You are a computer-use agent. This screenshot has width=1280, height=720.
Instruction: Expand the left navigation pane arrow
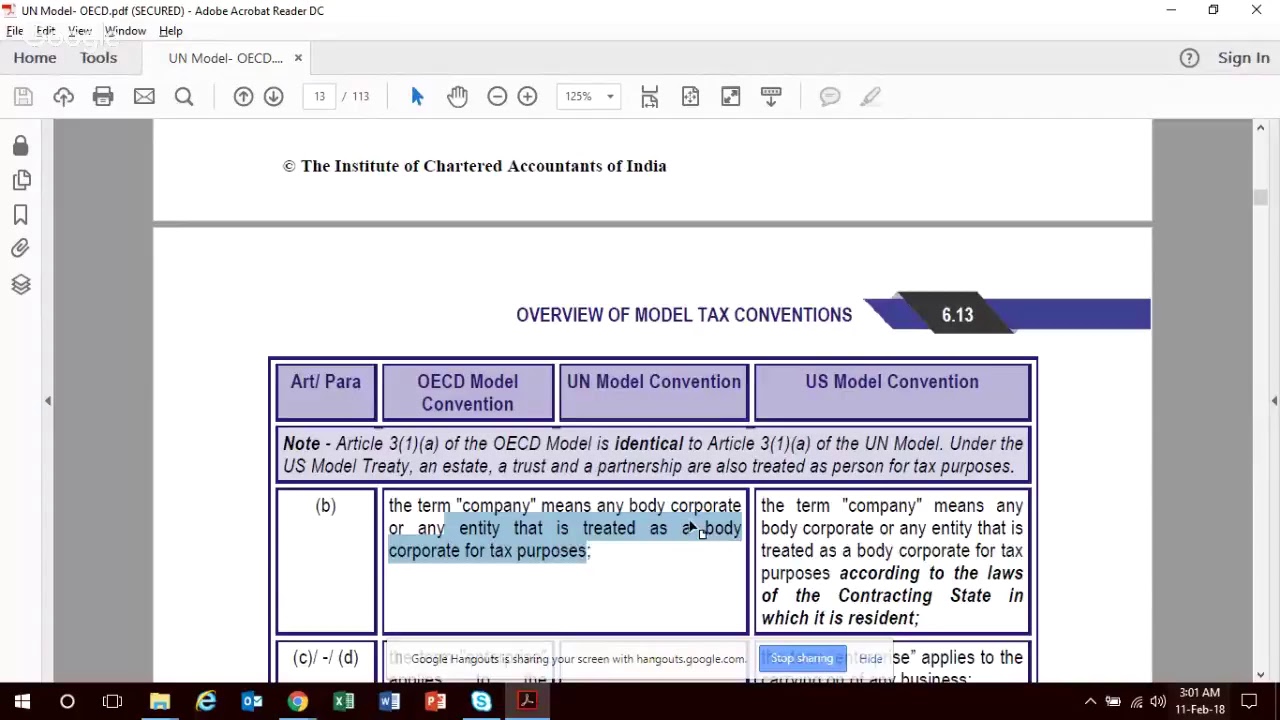point(47,400)
